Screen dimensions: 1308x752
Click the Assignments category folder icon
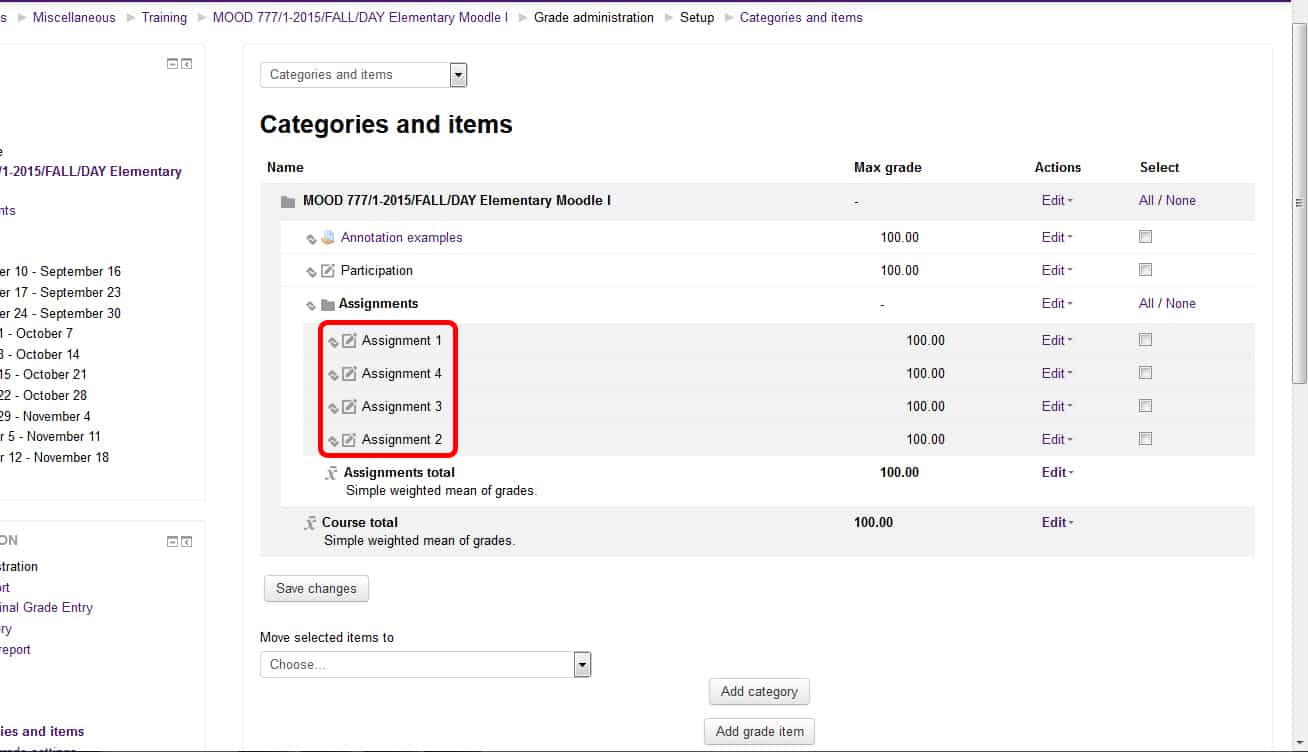(327, 305)
